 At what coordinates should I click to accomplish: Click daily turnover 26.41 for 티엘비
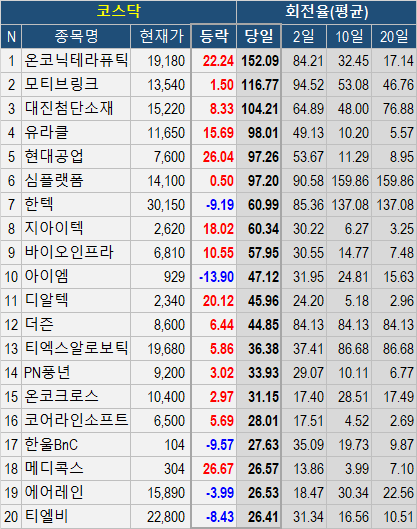coord(263,517)
